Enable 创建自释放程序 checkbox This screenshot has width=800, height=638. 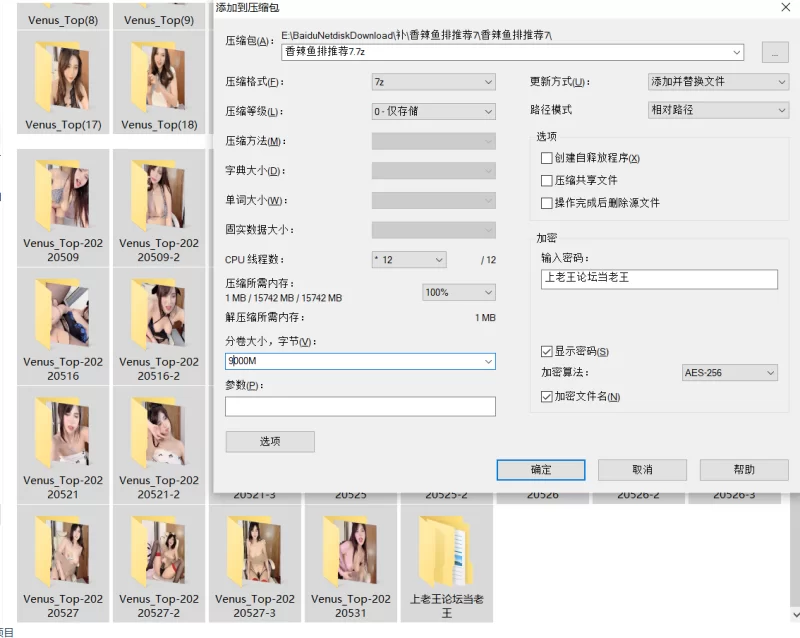[x=546, y=158]
